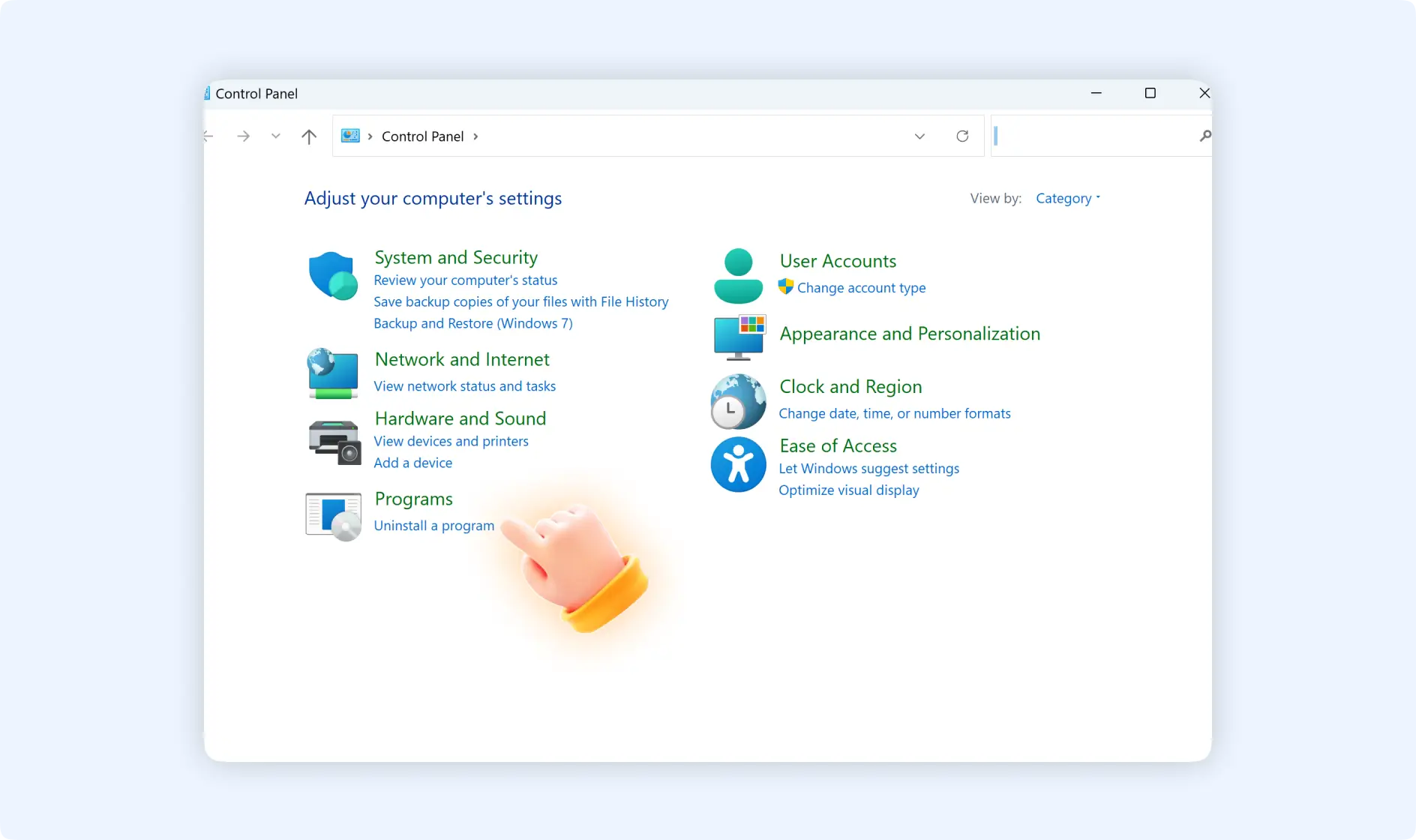Image resolution: width=1416 pixels, height=840 pixels.
Task: Minimize the Control Panel window
Action: click(x=1096, y=93)
